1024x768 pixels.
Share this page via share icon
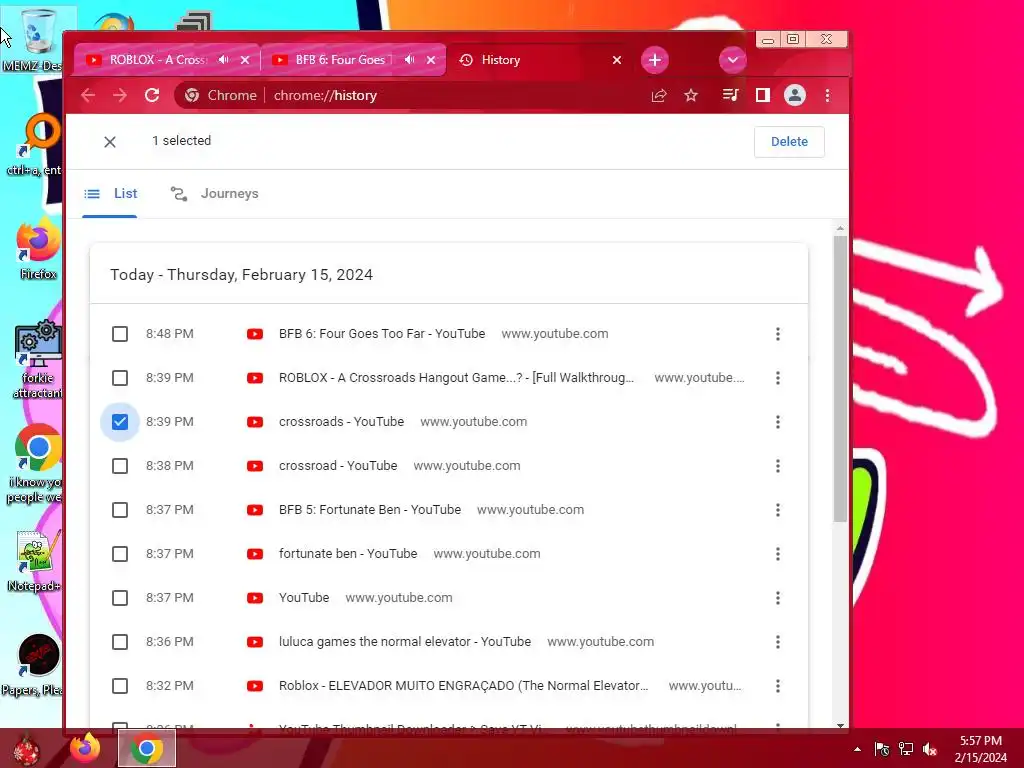659,95
